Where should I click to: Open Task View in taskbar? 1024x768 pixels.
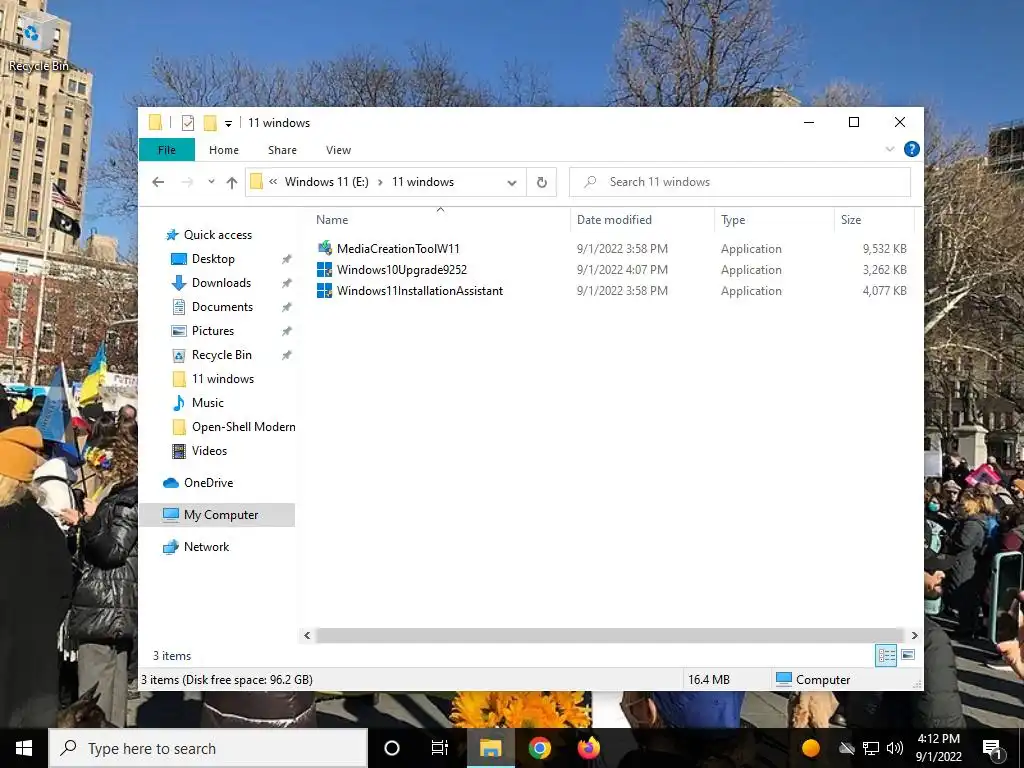[x=440, y=748]
